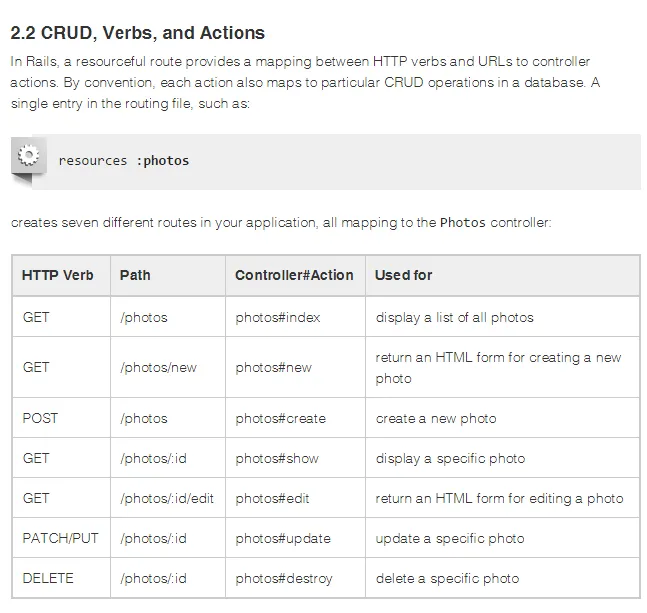Viewport: 647px width, 613px height.
Task: Click the "photos#index" table cell
Action: click(278, 317)
